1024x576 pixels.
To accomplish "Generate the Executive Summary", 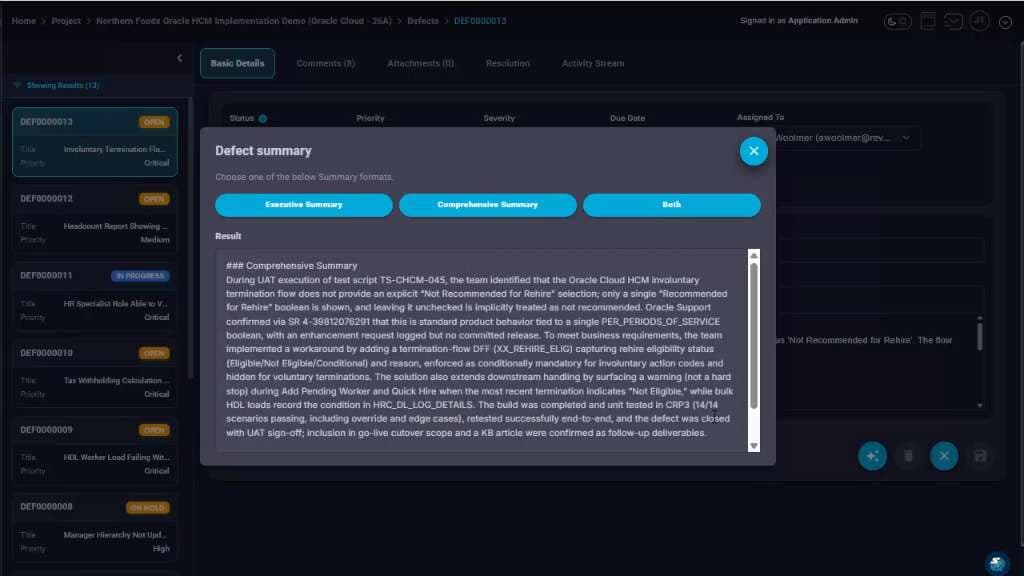I will click(x=304, y=204).
